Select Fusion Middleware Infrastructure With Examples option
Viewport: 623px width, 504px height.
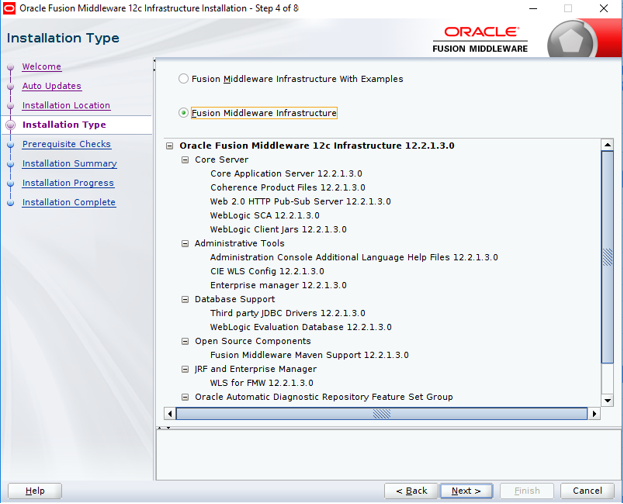click(x=183, y=79)
